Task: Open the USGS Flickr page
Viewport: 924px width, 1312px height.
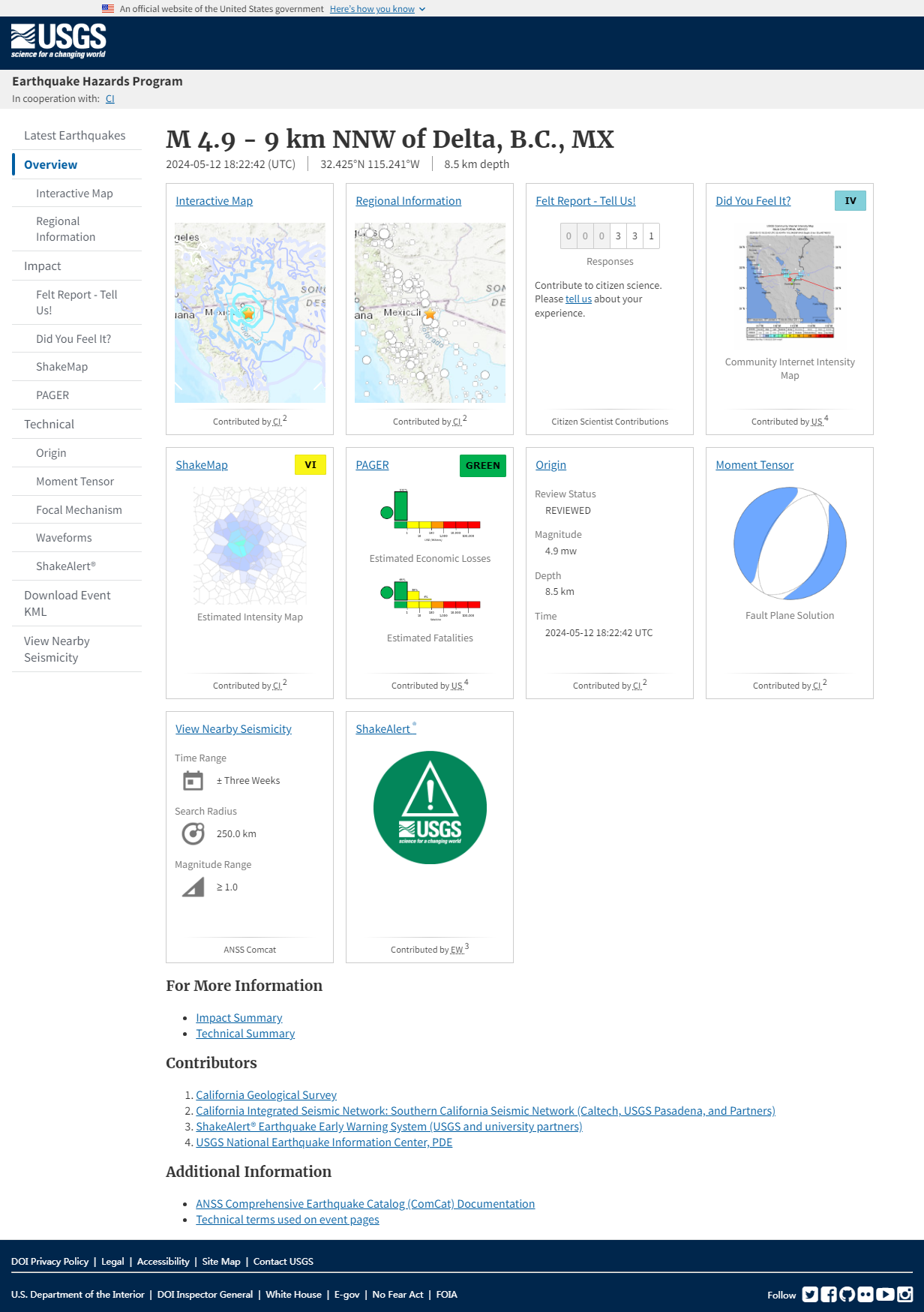Action: pos(865,1294)
